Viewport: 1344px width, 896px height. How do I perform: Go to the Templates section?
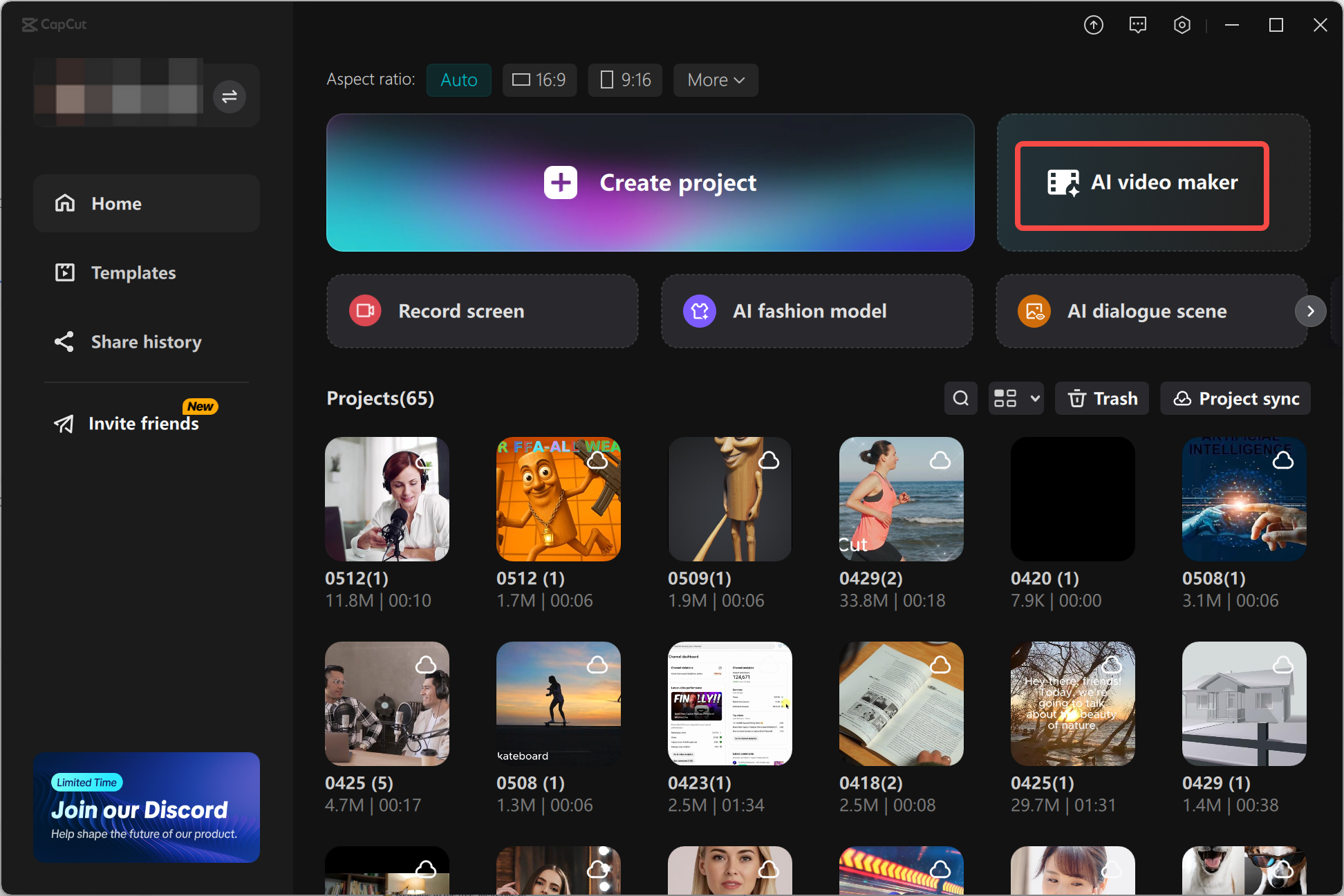click(133, 272)
